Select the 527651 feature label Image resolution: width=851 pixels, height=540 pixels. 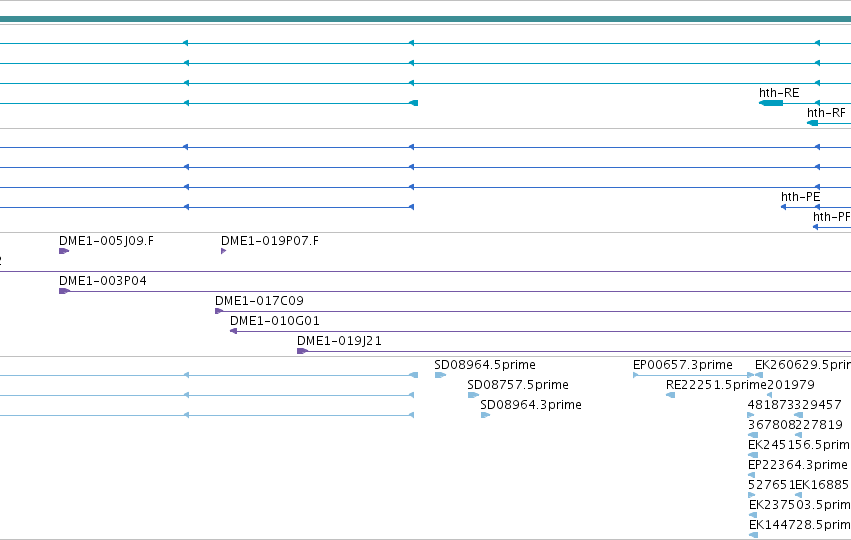771,485
